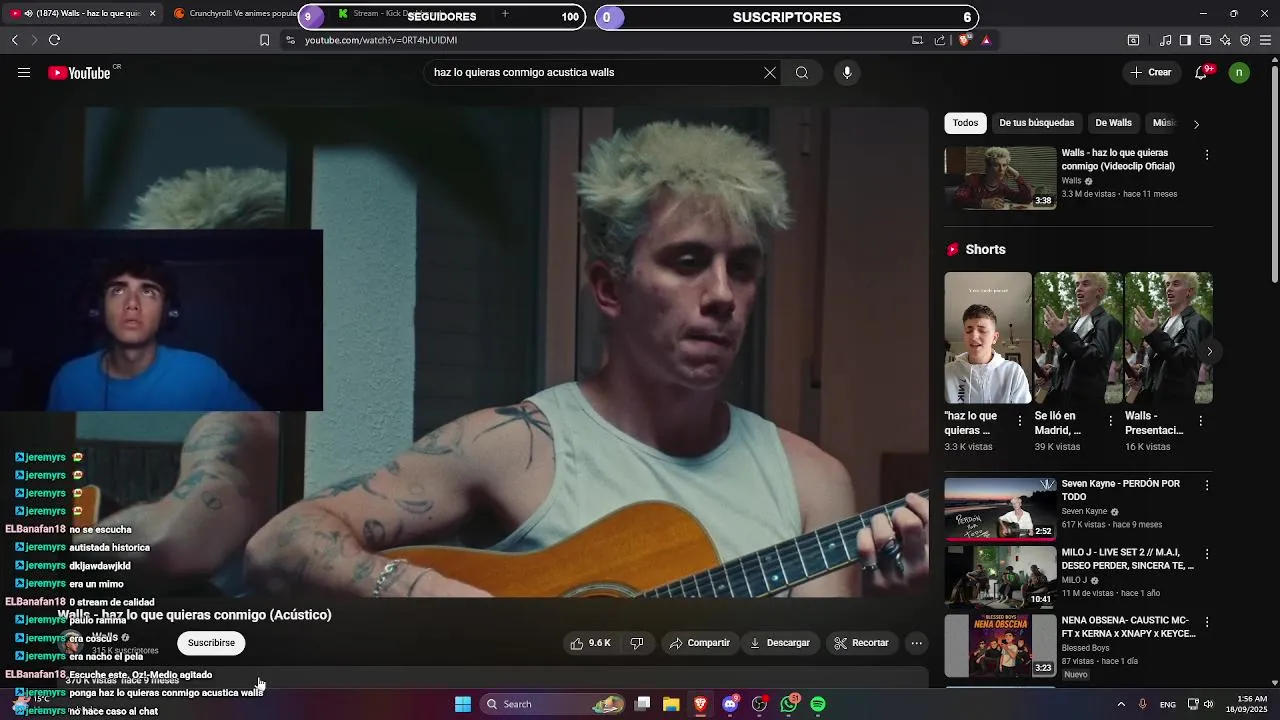The width and height of the screenshot is (1280, 720).
Task: Close the Walls YouTube tab
Action: (152, 14)
